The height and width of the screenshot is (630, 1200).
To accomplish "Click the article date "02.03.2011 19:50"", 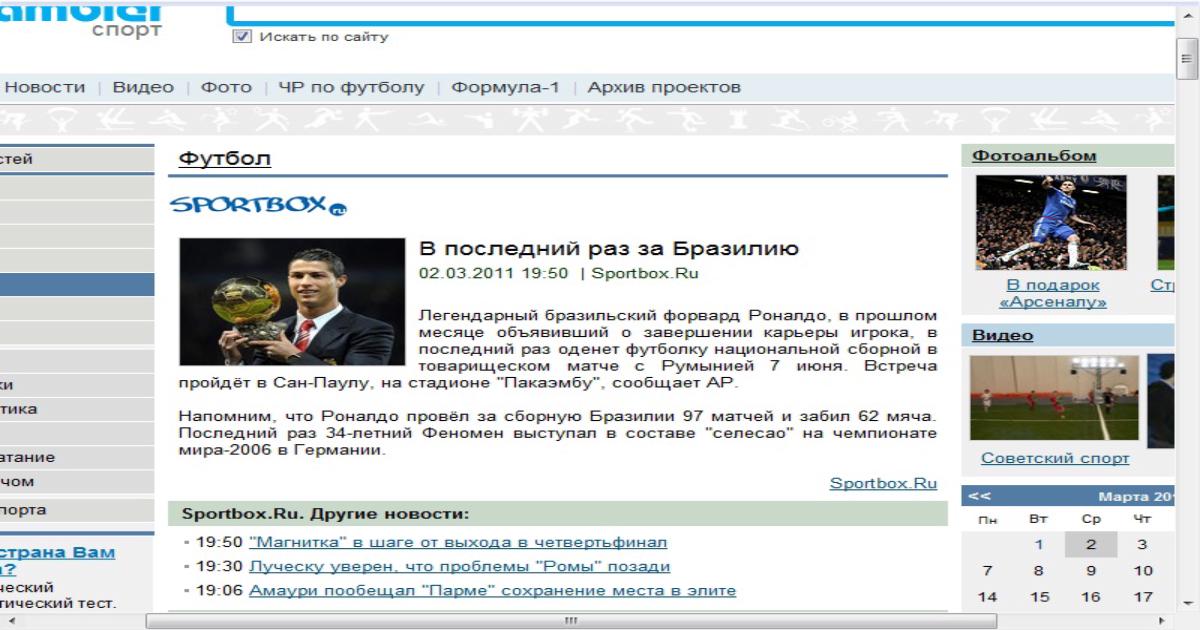I will [493, 272].
